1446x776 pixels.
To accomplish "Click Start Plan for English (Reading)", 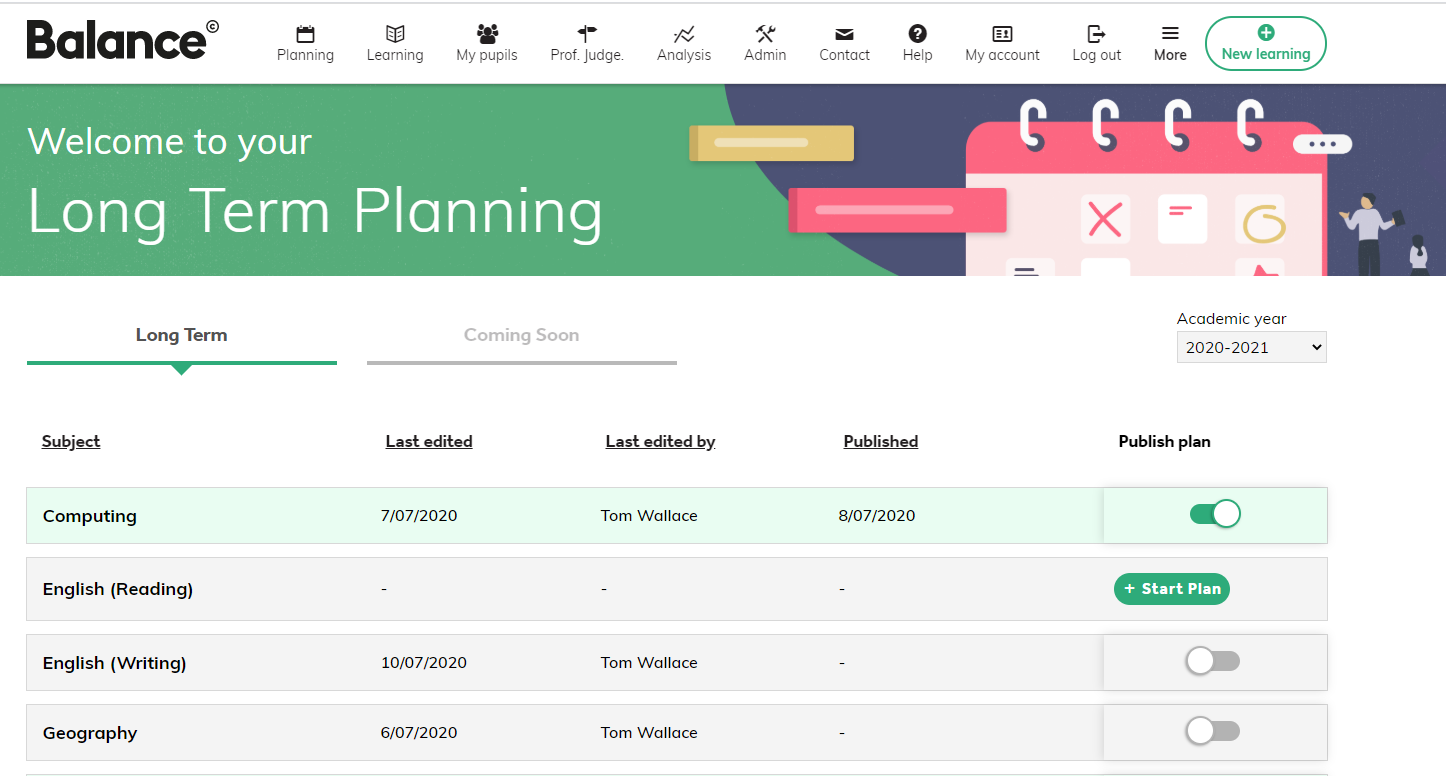I will pos(1172,589).
